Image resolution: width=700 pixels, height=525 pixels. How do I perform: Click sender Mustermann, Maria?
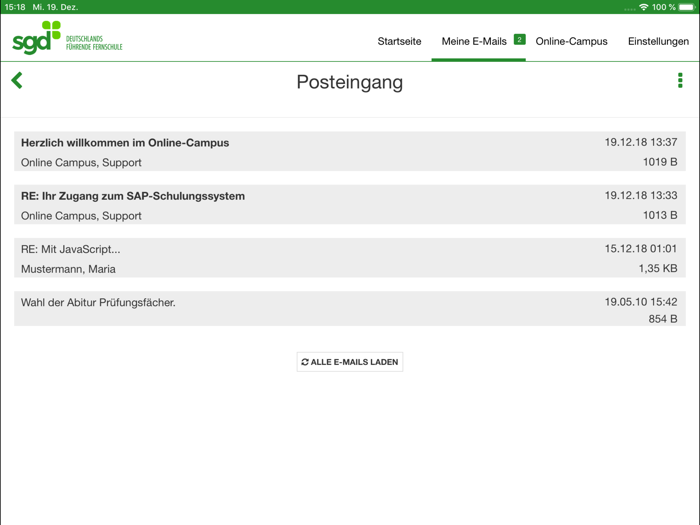[x=68, y=269]
